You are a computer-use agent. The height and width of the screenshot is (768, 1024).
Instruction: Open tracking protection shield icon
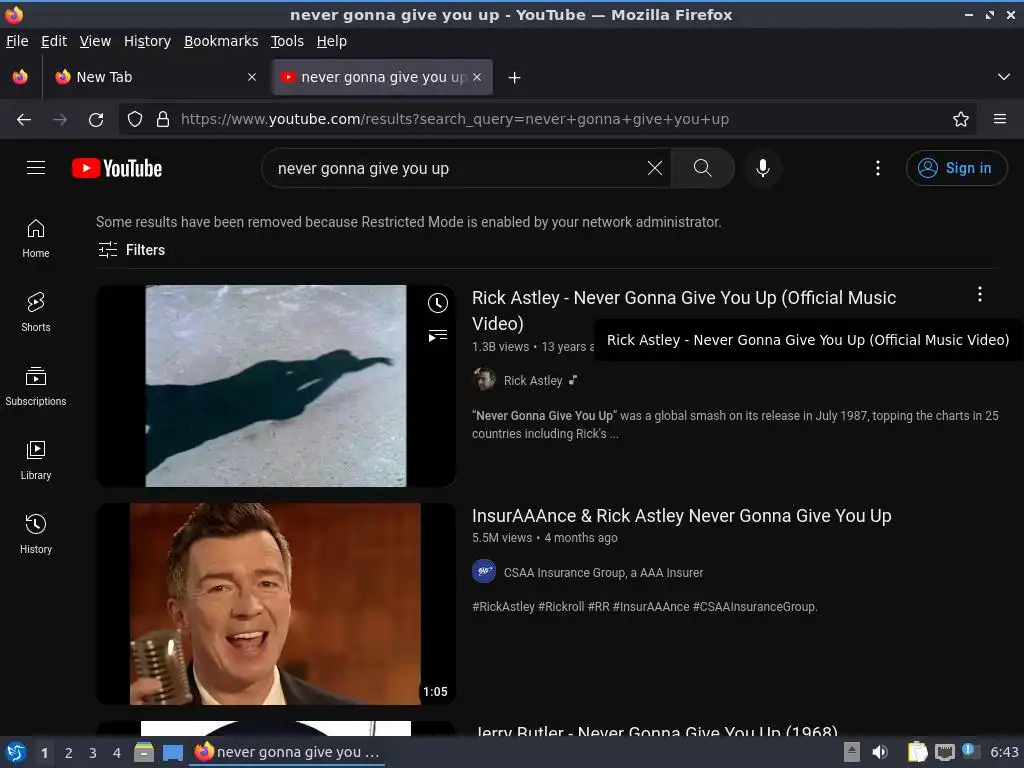[135, 119]
